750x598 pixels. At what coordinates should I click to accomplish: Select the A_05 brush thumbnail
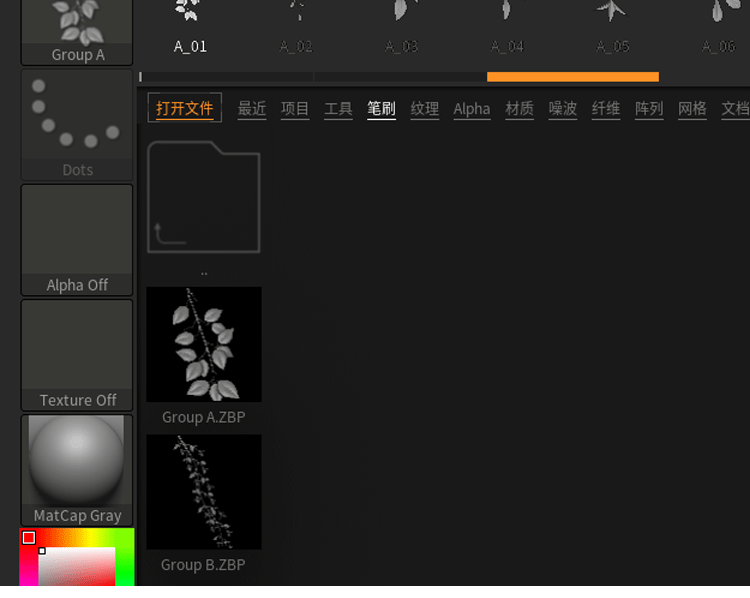[612, 25]
